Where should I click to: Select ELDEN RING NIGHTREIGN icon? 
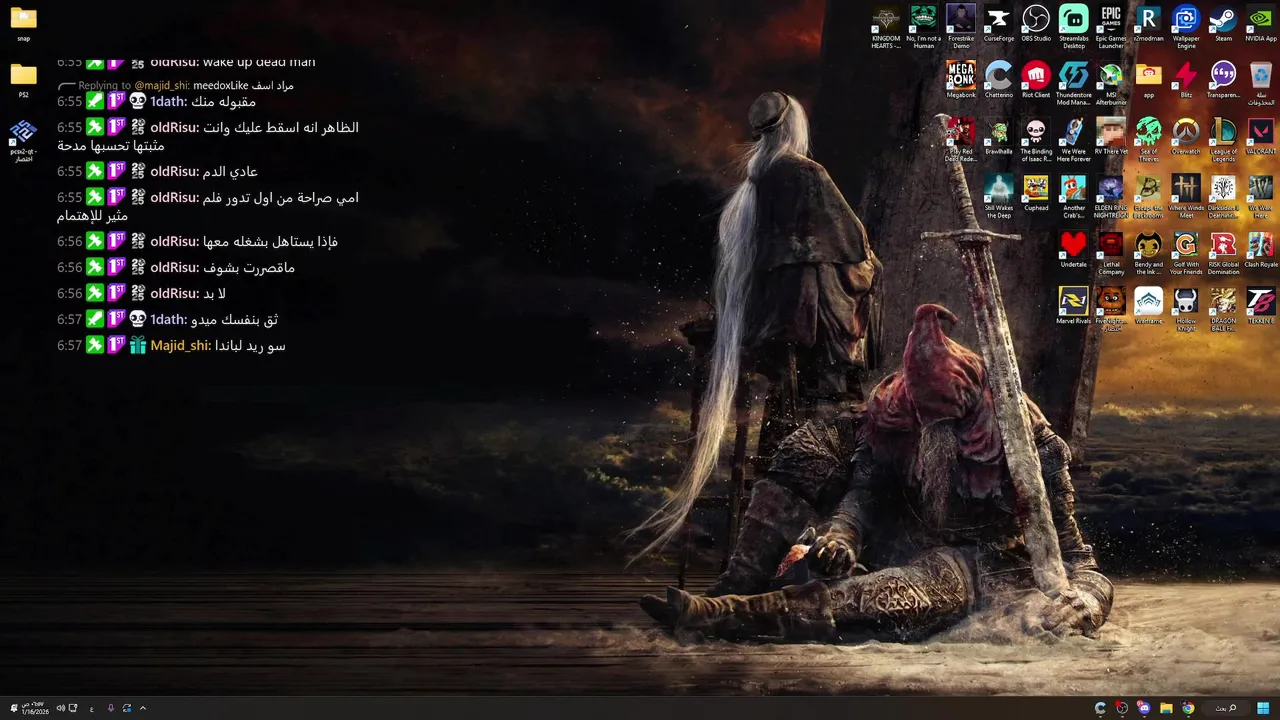pyautogui.click(x=1111, y=195)
